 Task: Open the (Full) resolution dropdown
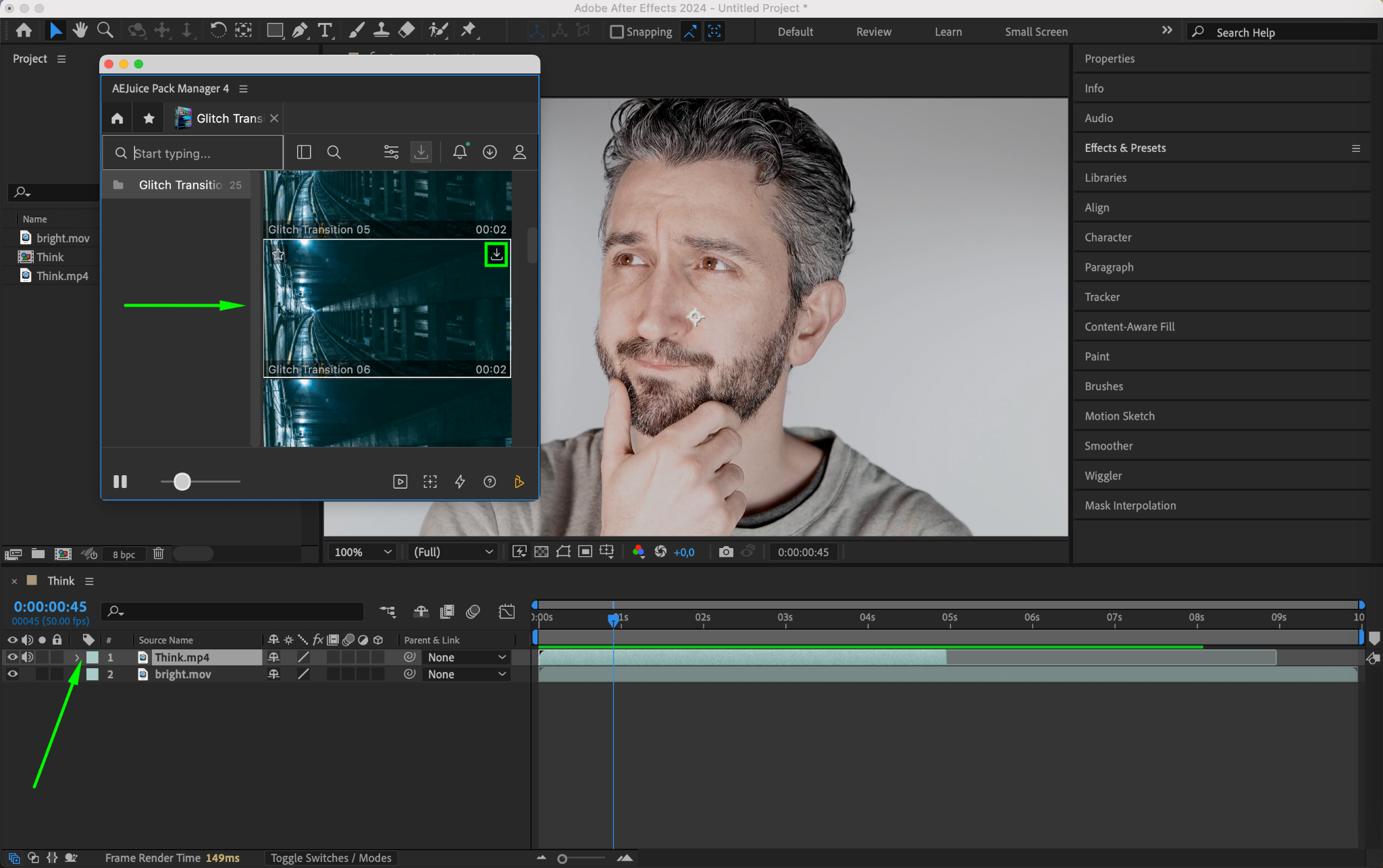[452, 552]
